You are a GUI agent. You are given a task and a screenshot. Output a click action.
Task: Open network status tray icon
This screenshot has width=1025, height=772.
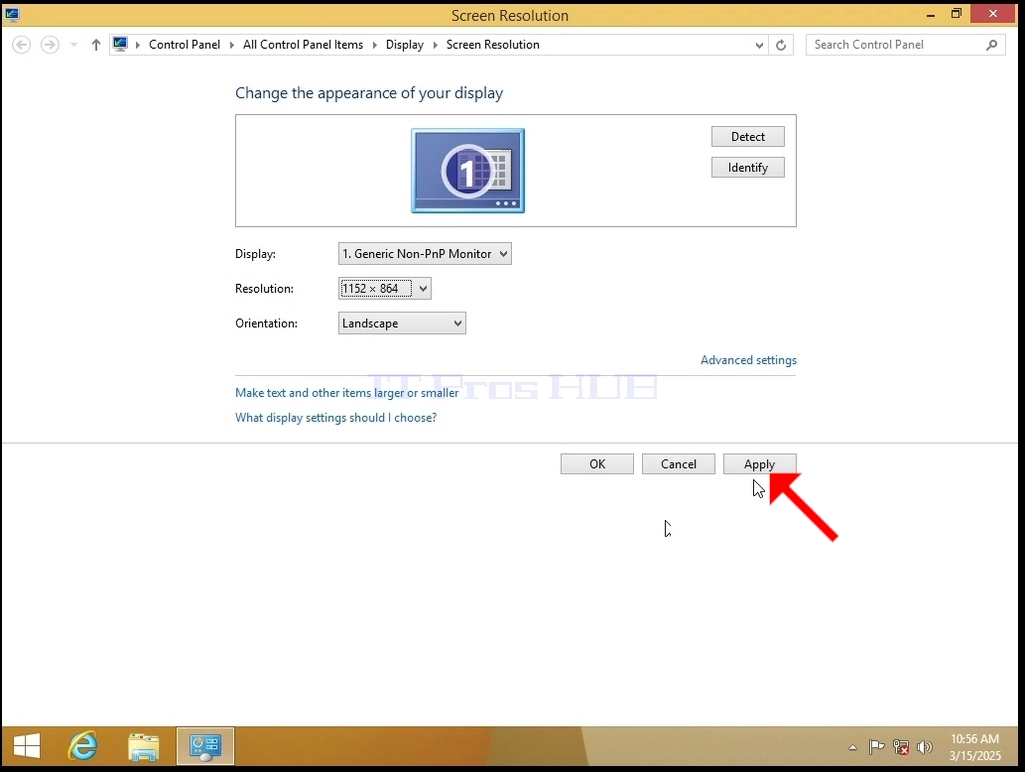tap(901, 747)
